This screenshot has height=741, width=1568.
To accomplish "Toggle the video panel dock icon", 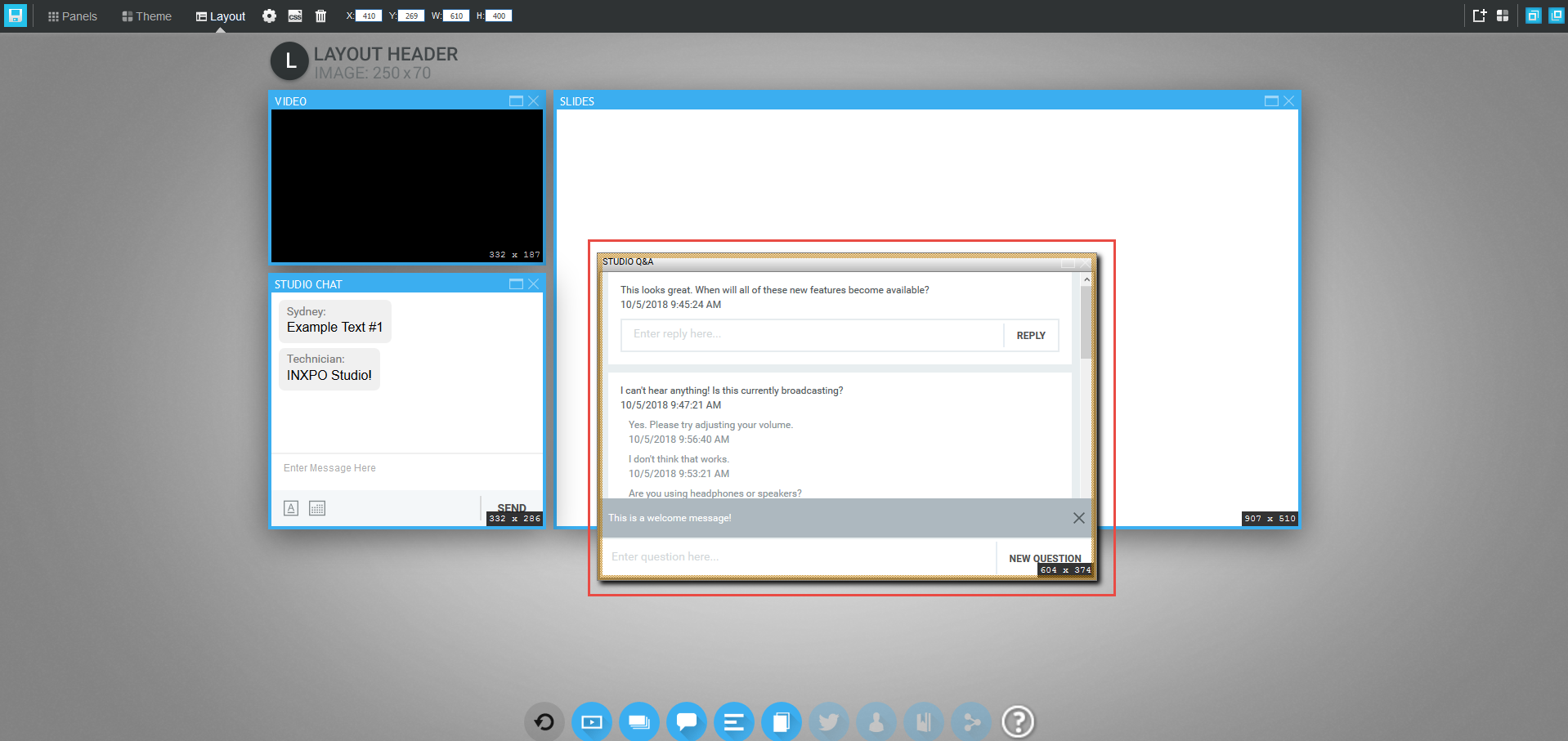I will coord(592,722).
